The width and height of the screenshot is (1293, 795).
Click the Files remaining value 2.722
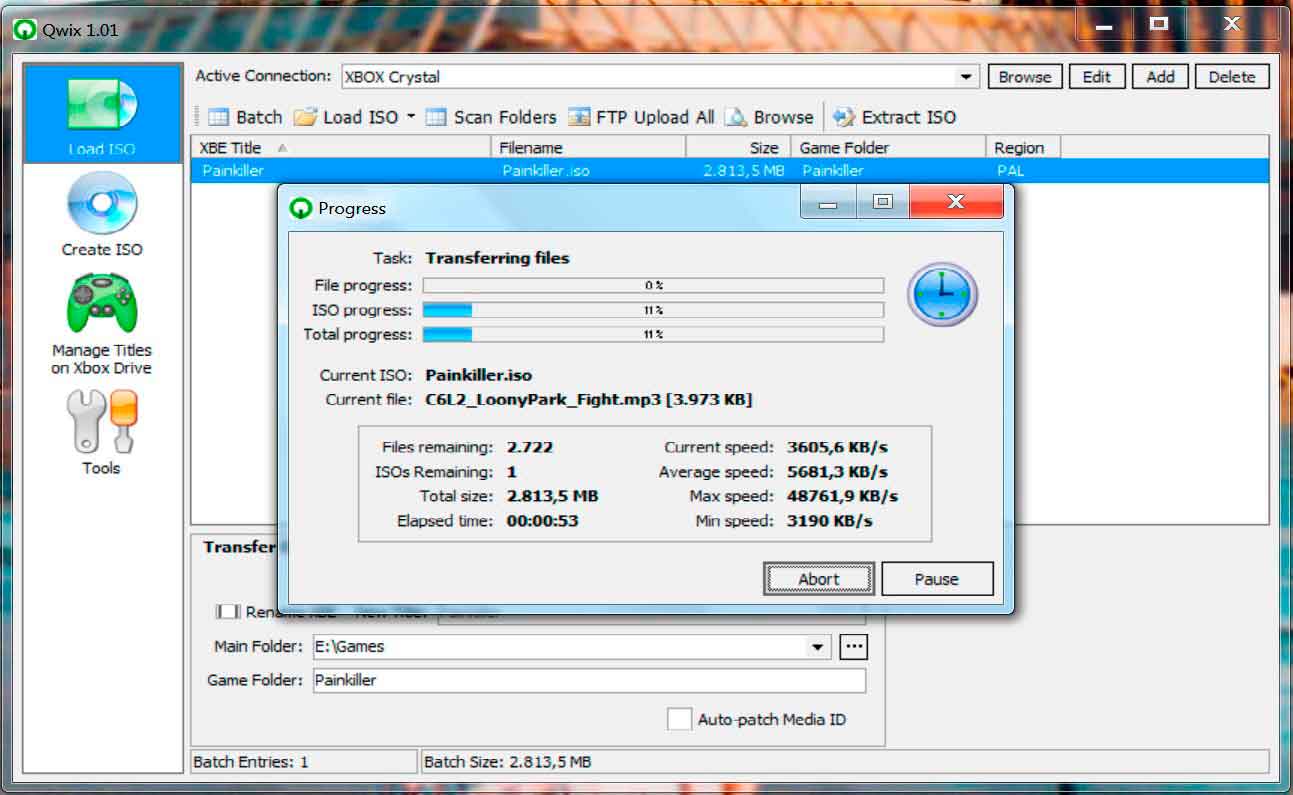tap(530, 448)
